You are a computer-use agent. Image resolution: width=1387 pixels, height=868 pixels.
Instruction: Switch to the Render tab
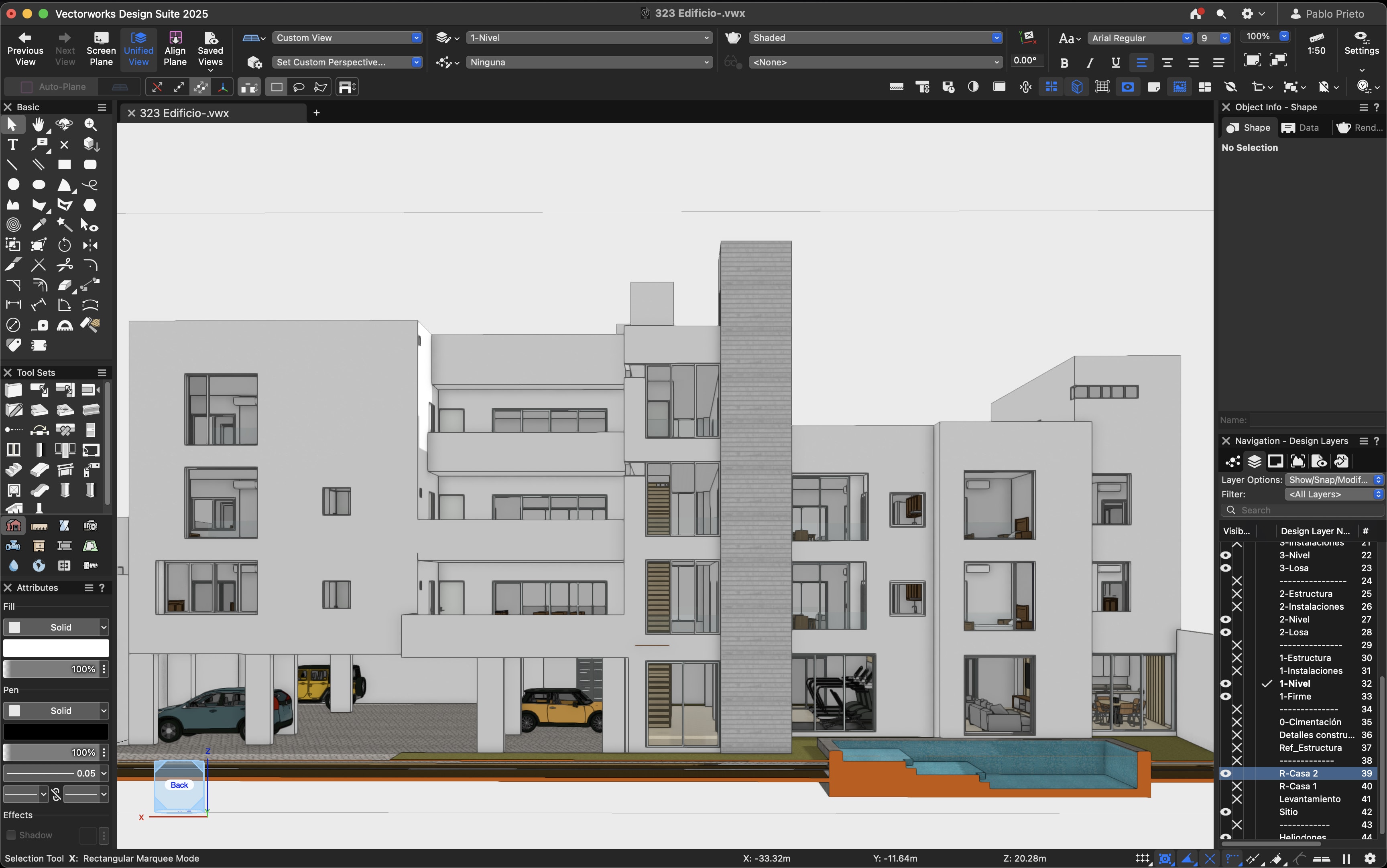[1359, 128]
